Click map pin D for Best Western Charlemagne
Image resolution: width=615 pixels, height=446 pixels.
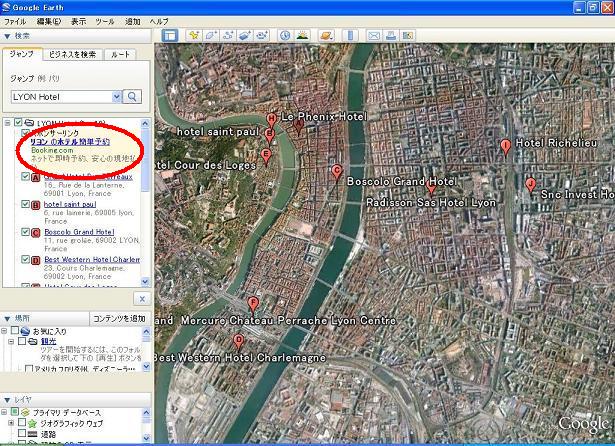coord(238,342)
